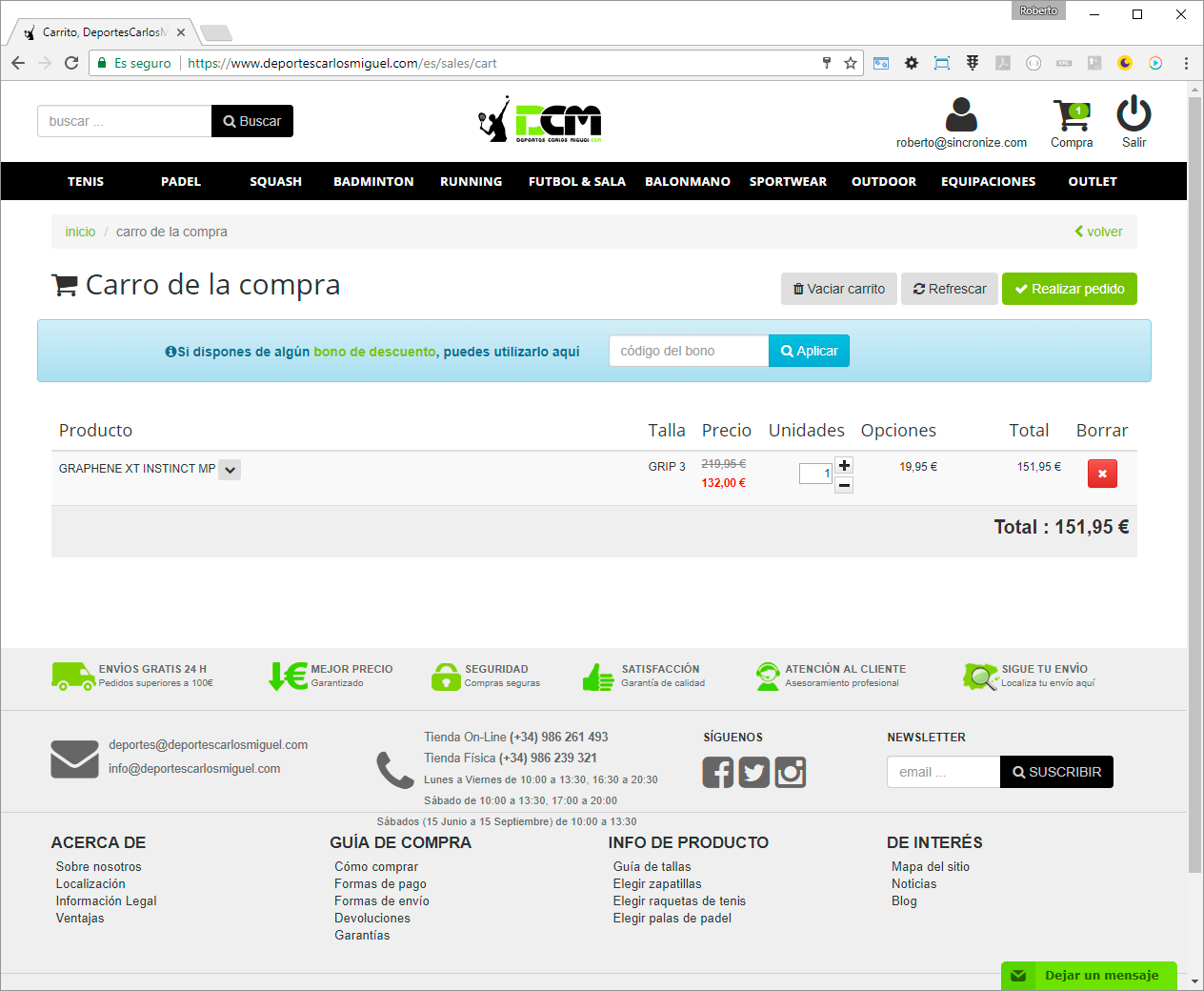Open the Sobre nosotros footer link

(98, 866)
